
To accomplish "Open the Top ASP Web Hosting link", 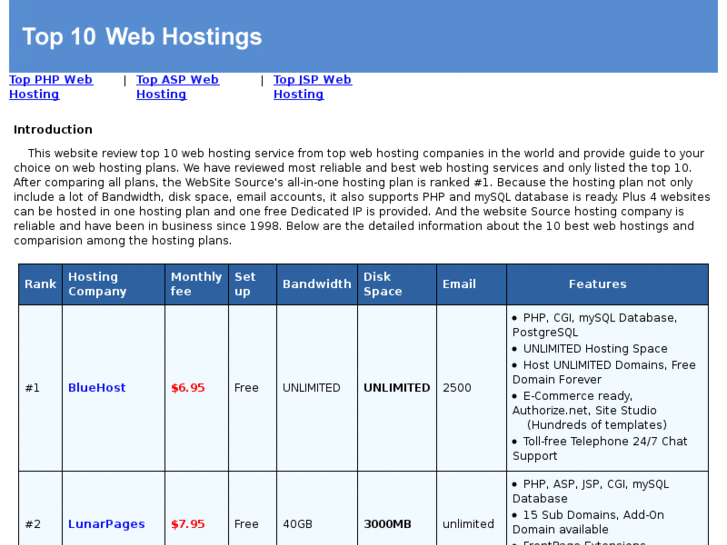I will pyautogui.click(x=178, y=87).
